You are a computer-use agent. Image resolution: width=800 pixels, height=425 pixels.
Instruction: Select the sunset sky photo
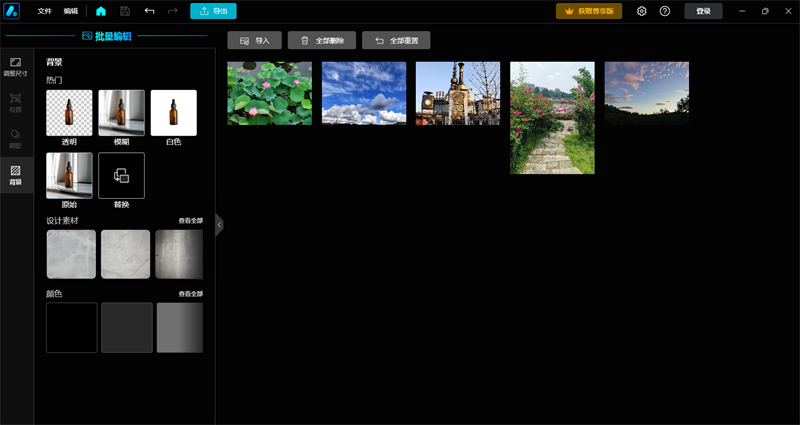[647, 93]
